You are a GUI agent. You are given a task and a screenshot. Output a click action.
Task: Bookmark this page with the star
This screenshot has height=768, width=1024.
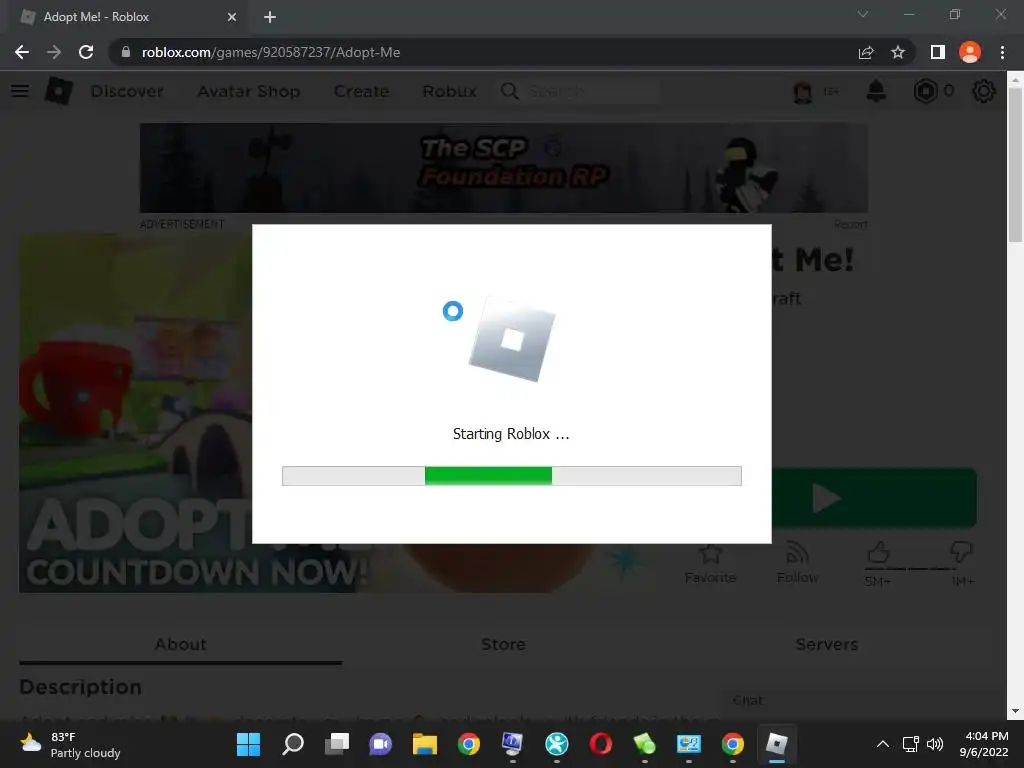click(x=898, y=52)
